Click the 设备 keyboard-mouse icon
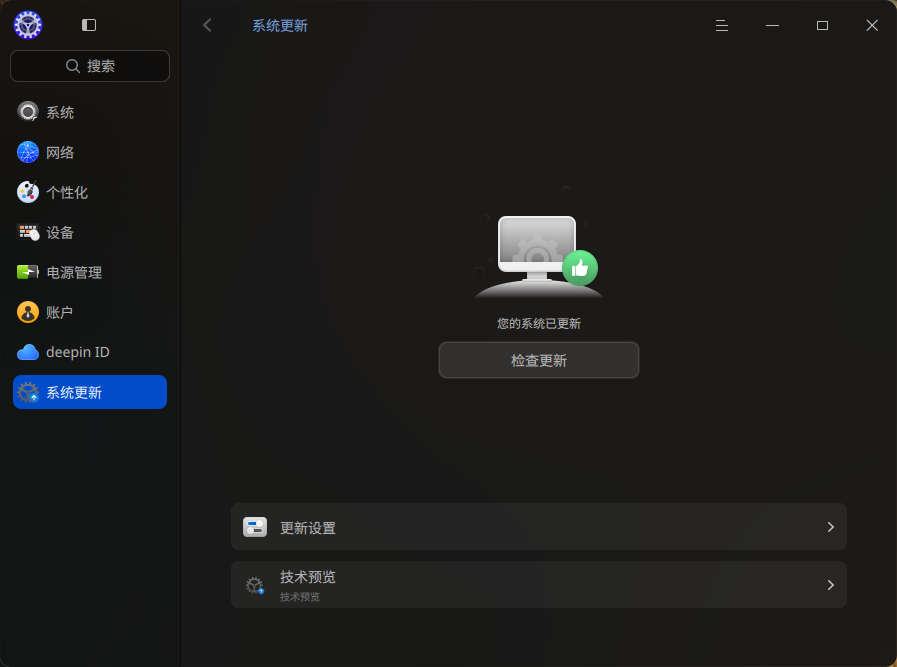This screenshot has width=897, height=667. (27, 232)
